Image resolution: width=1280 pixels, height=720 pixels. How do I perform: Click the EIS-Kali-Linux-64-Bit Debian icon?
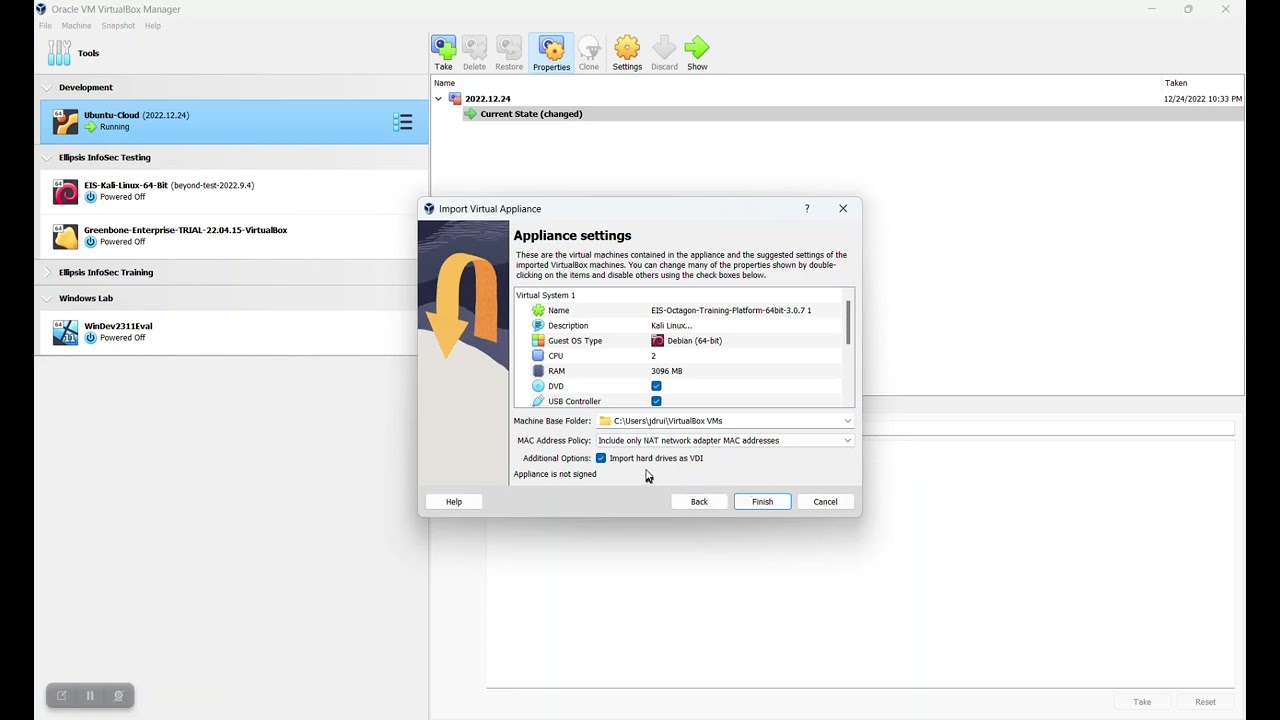(x=65, y=191)
